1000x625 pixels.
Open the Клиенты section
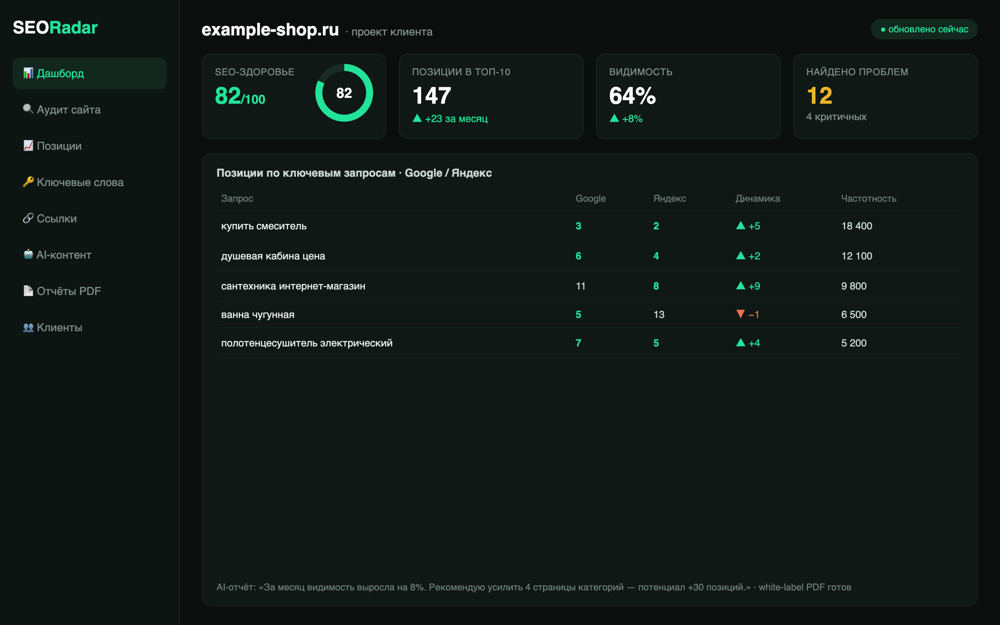point(89,328)
